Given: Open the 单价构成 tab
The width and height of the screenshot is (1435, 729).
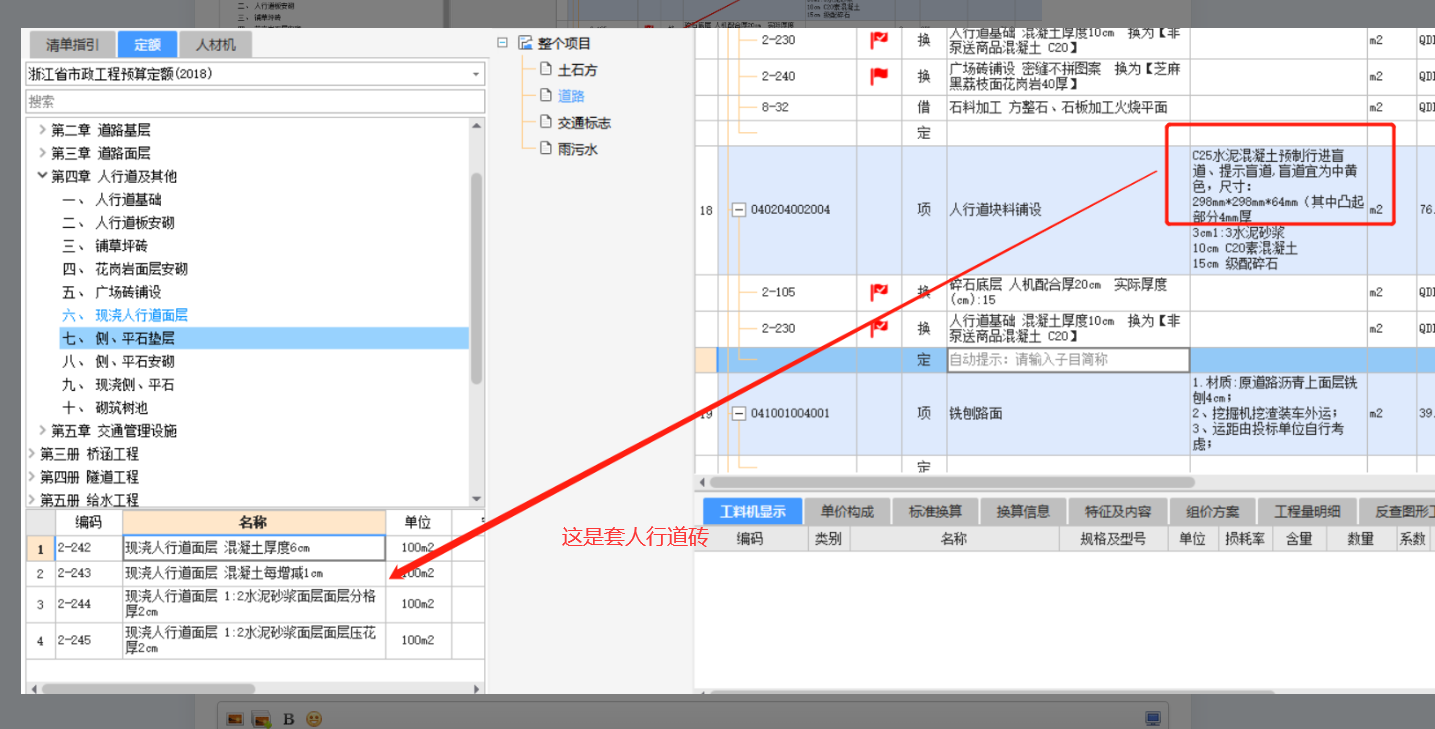Looking at the screenshot, I should (847, 511).
